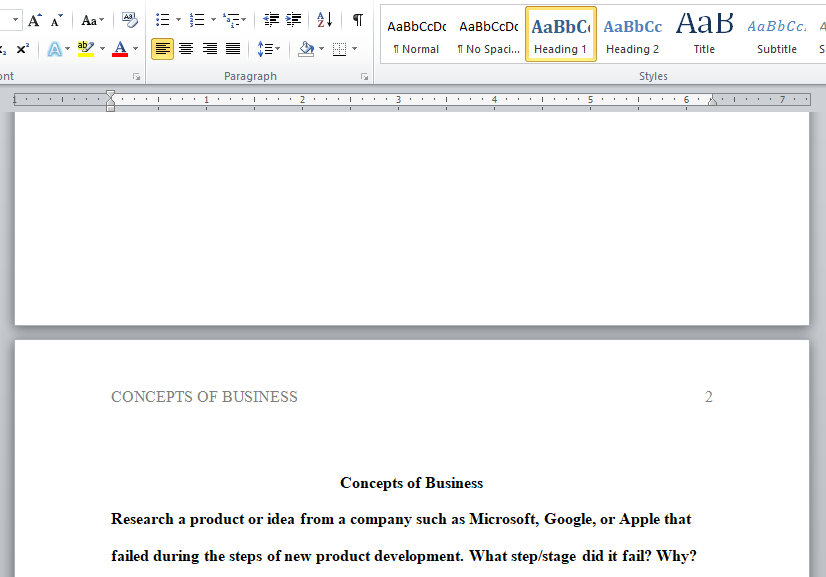Click page number 2 in header
Screen dimensions: 826x577
(x=709, y=397)
